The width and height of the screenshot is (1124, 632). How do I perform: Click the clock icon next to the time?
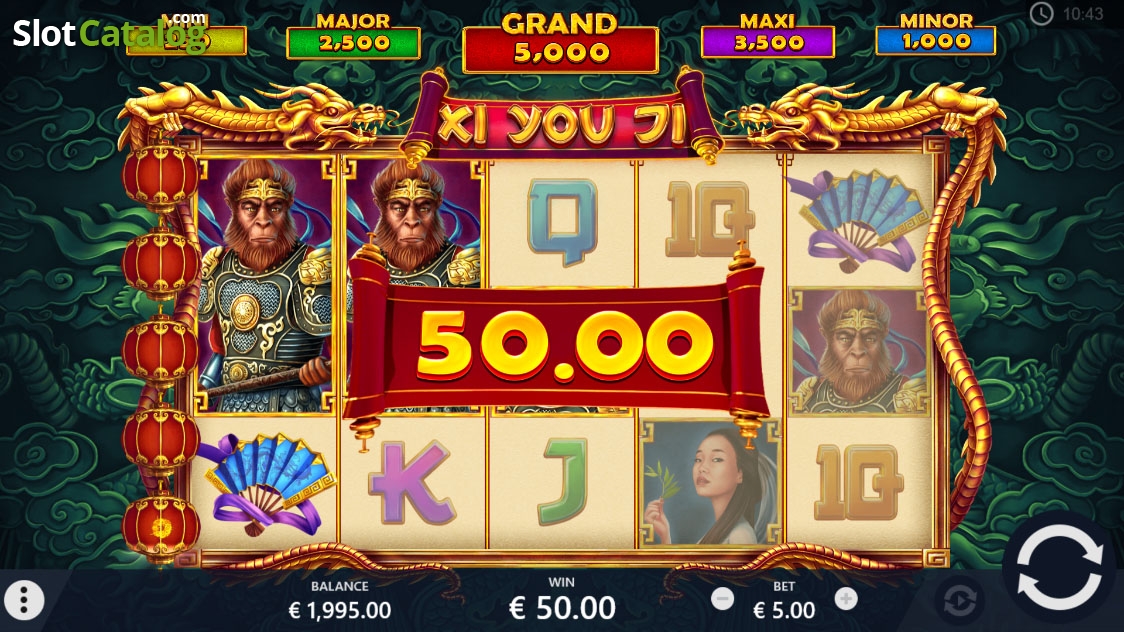click(x=1042, y=13)
